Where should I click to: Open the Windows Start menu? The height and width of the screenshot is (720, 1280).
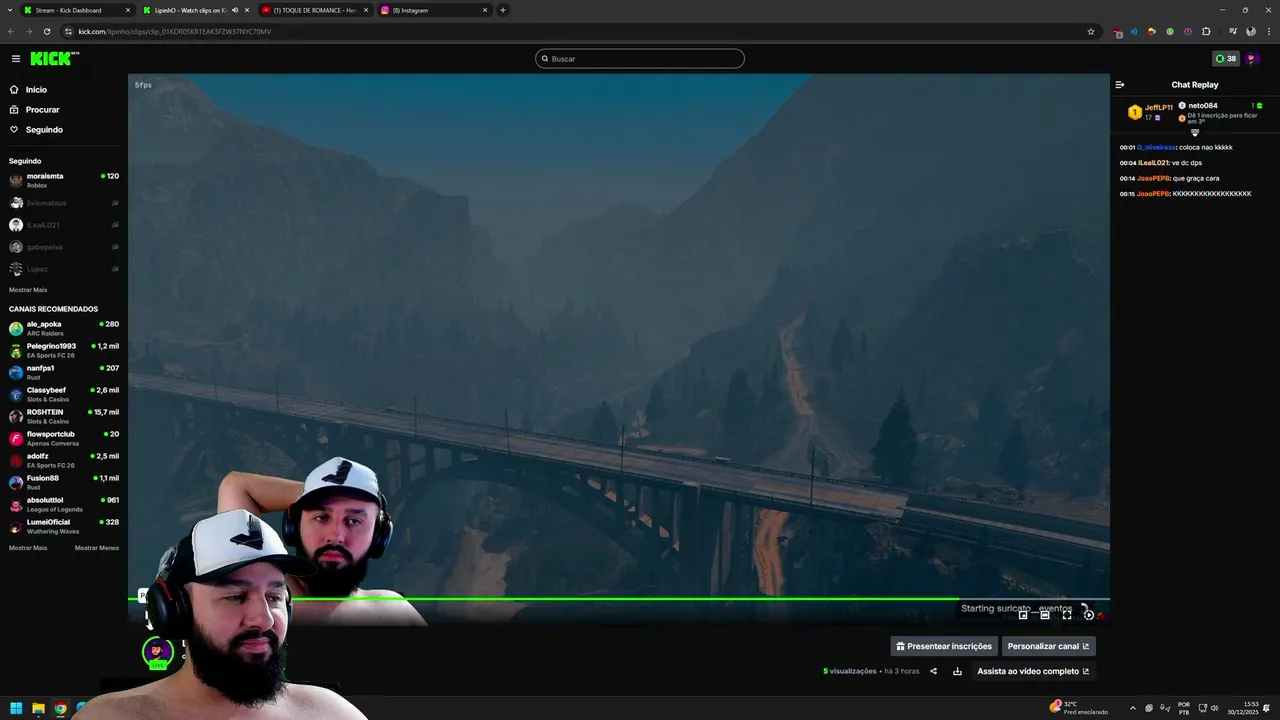pos(16,709)
